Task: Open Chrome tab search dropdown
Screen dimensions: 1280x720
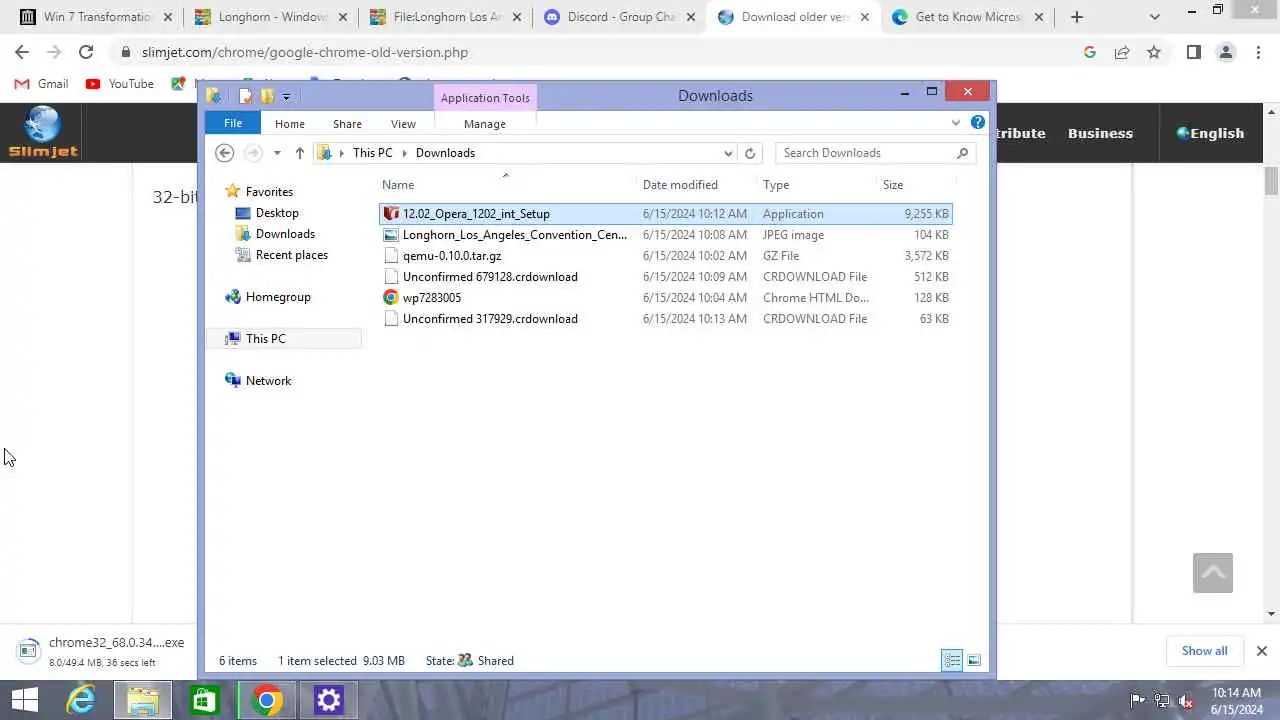Action: (1155, 17)
